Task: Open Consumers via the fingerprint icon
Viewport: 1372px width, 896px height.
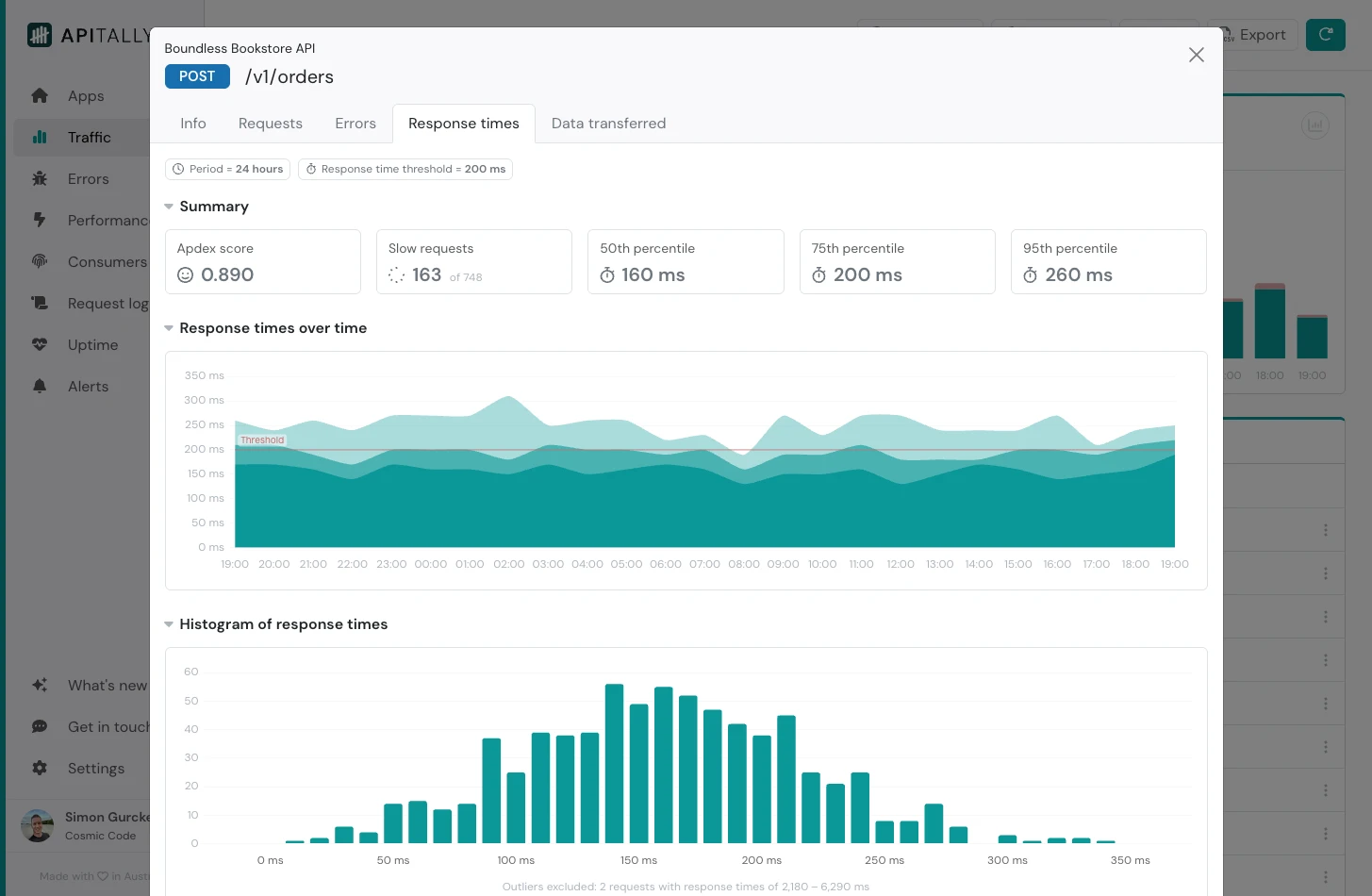Action: (40, 262)
